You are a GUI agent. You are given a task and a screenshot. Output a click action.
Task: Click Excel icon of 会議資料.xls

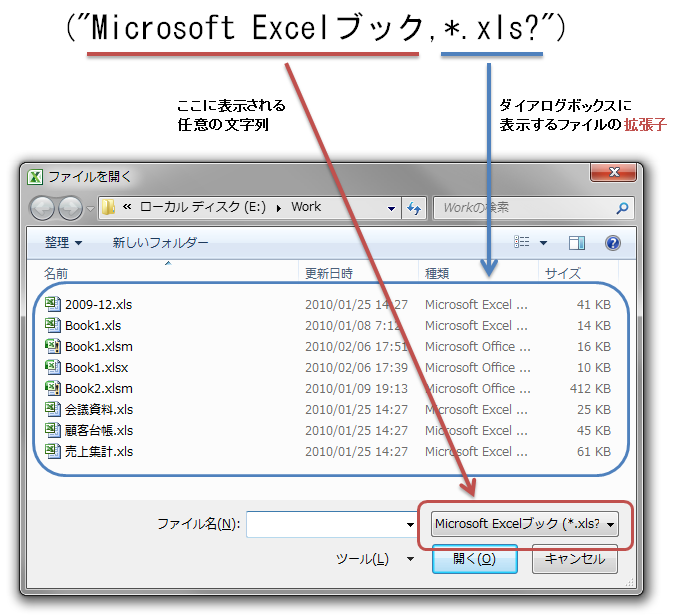53,409
